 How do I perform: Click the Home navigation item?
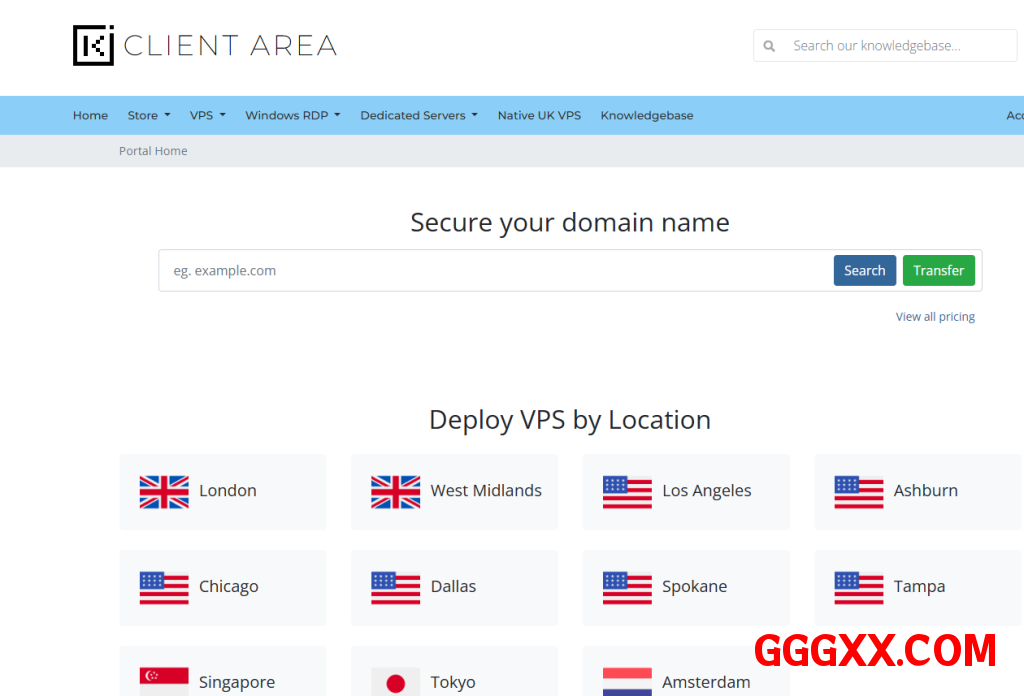click(90, 116)
